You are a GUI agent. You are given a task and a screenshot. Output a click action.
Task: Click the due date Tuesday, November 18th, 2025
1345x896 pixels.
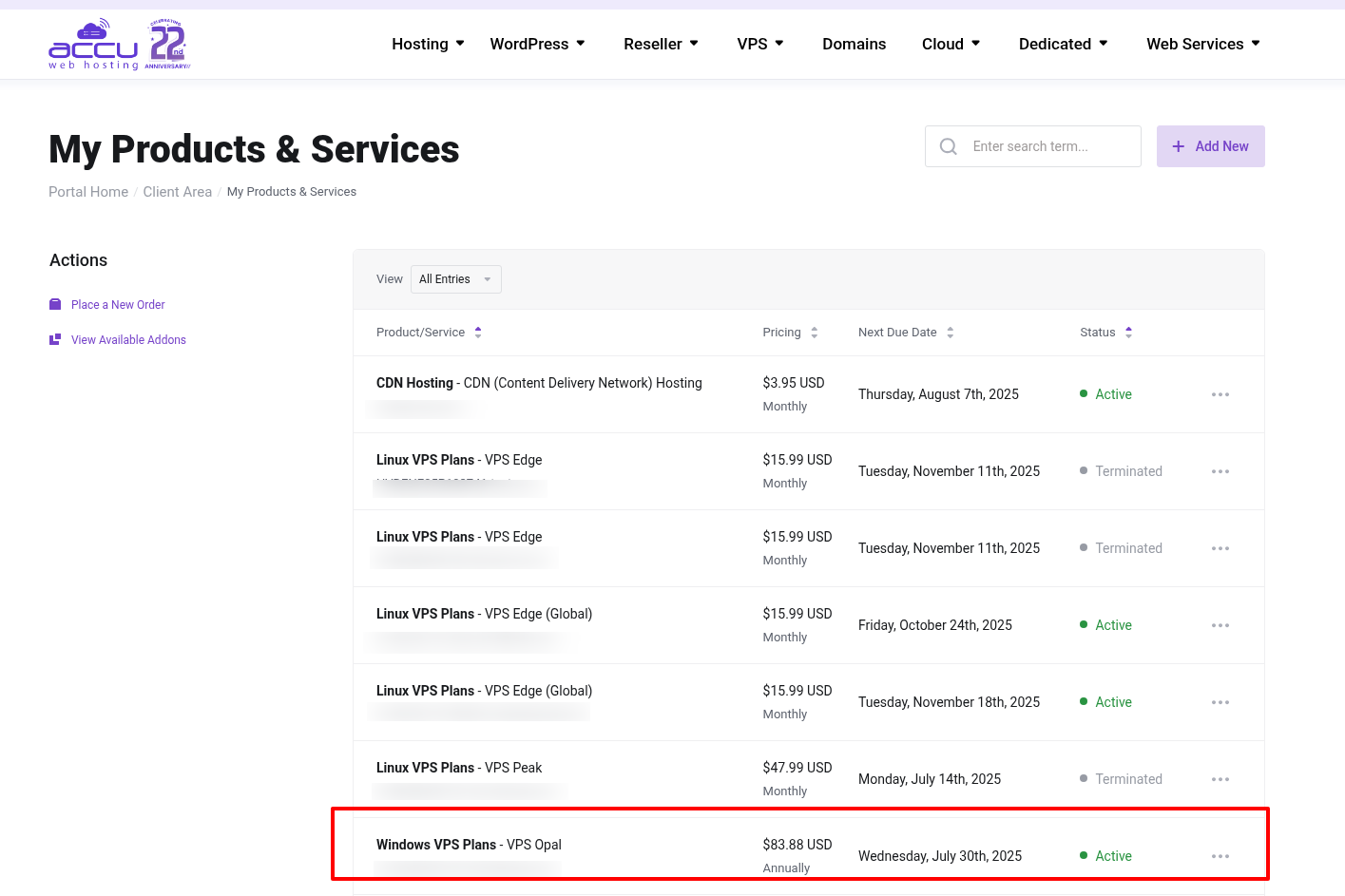949,702
